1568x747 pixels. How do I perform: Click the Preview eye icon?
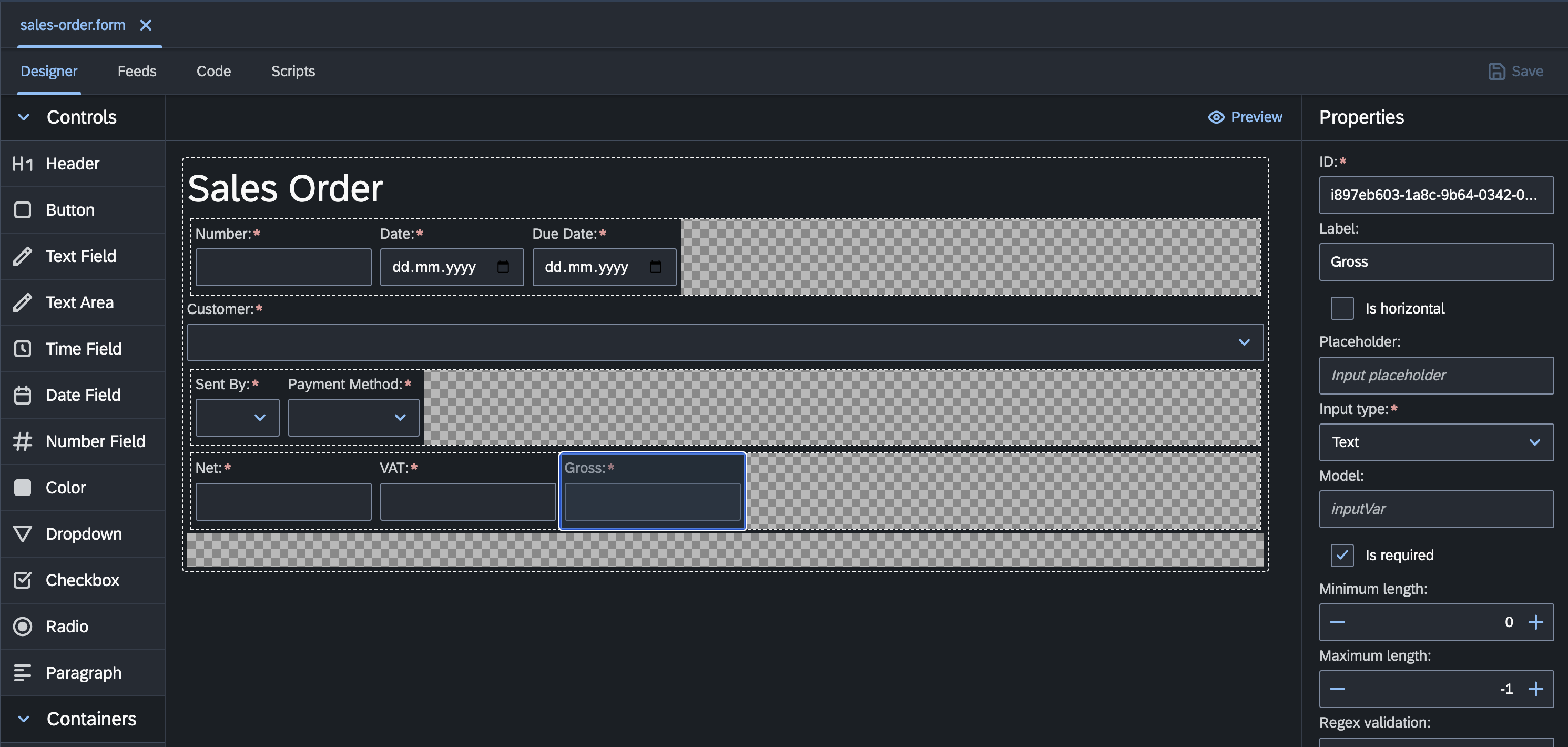pos(1216,117)
